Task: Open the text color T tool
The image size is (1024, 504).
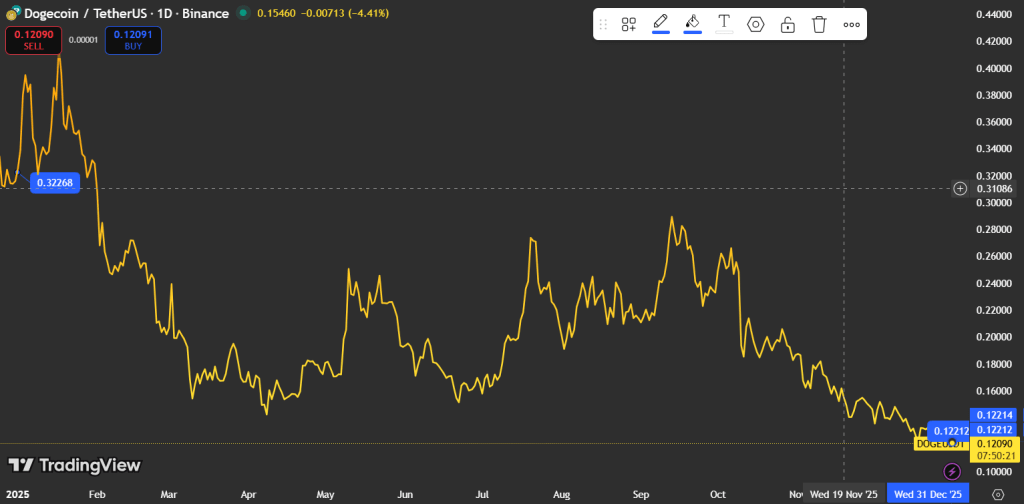Action: (724, 24)
